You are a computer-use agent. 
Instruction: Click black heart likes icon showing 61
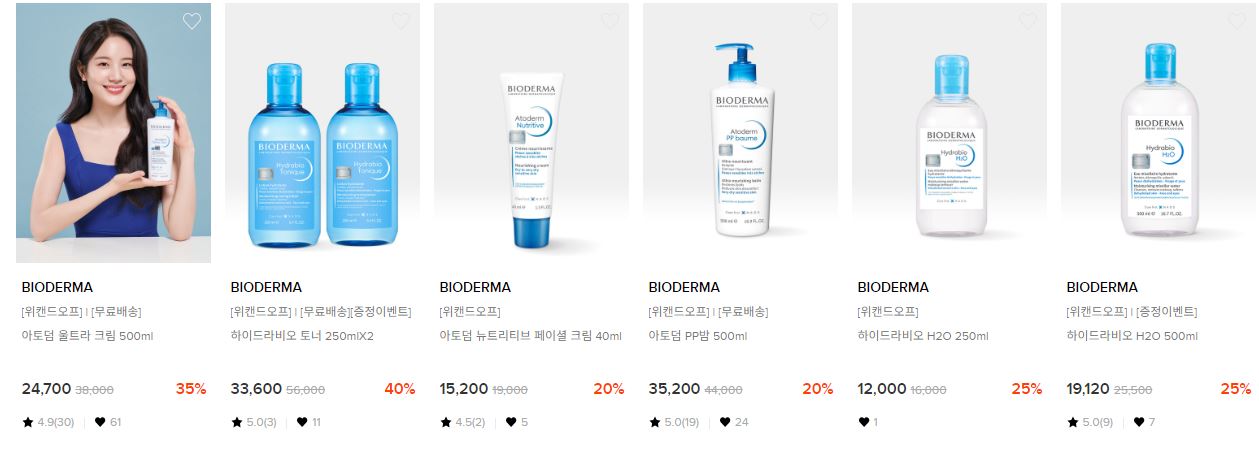click(100, 422)
